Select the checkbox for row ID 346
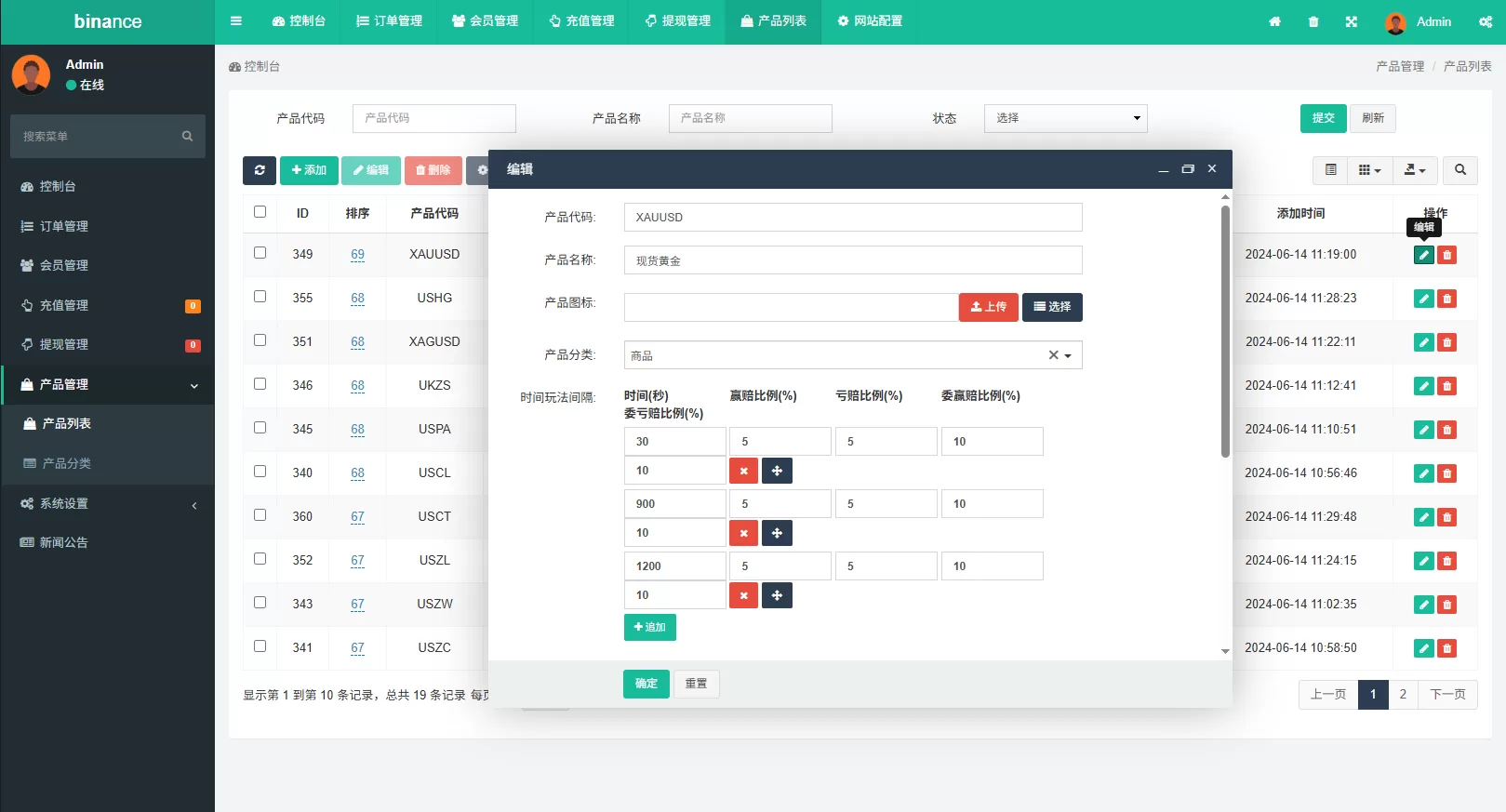The image size is (1506, 812). [260, 384]
